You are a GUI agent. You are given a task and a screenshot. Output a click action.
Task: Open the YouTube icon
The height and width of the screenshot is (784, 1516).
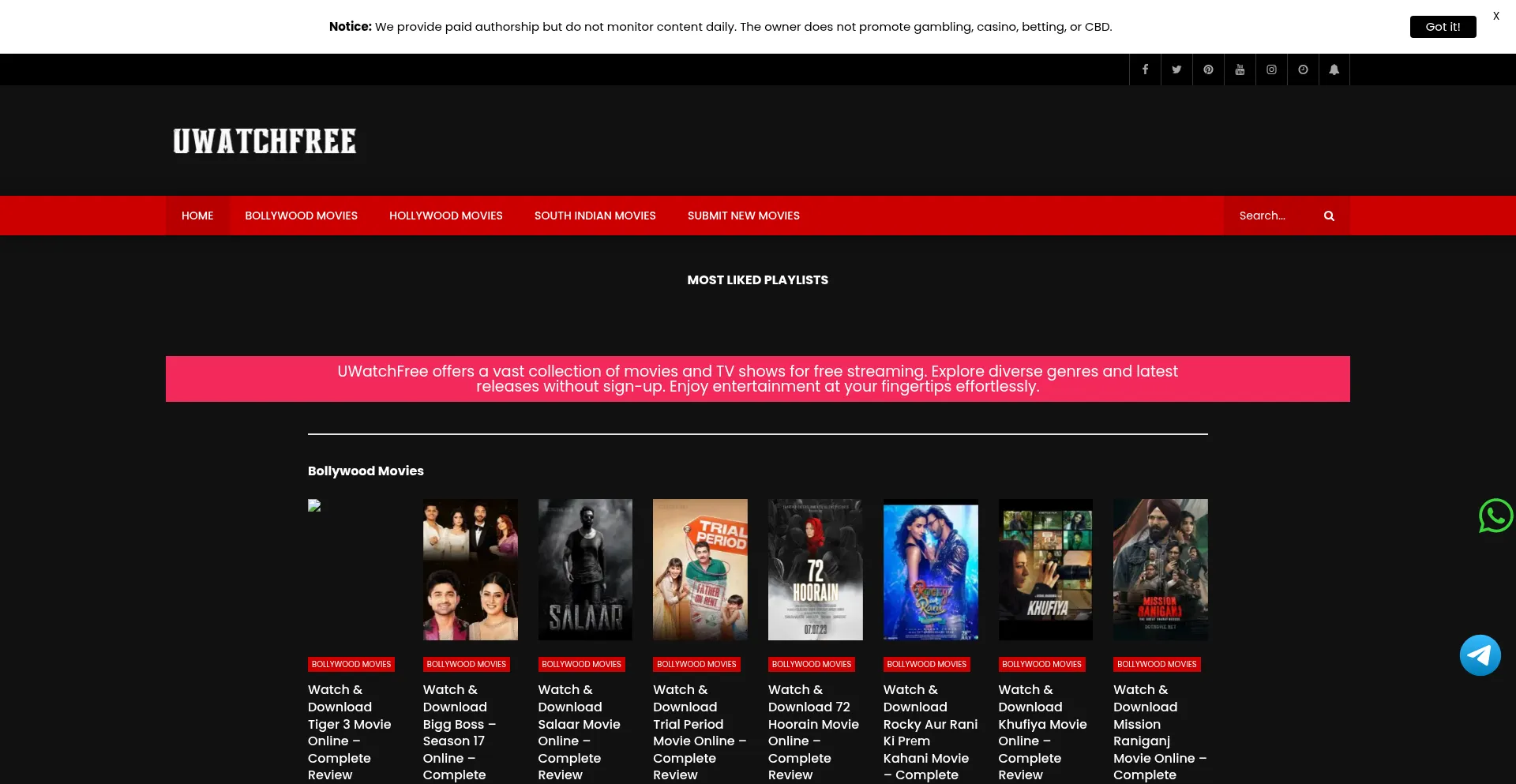[x=1240, y=69]
